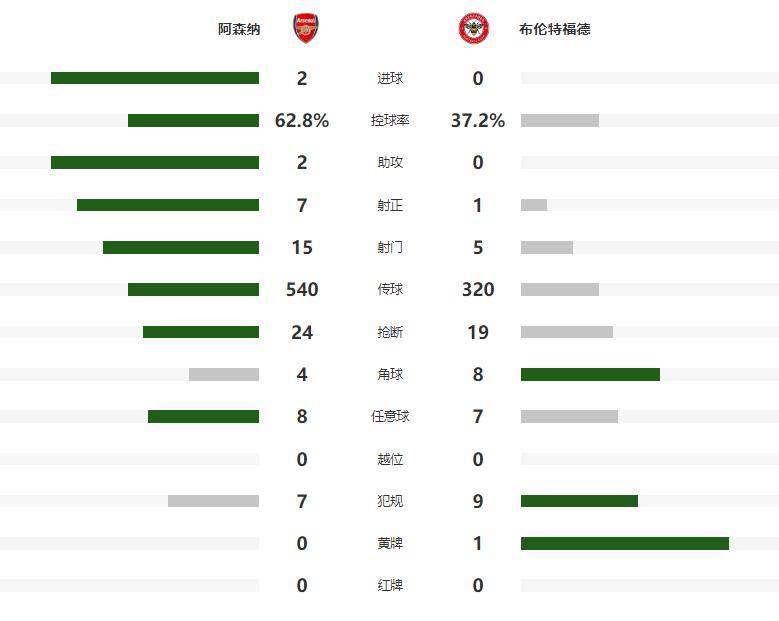Image resolution: width=779 pixels, height=621 pixels.
Task: Click Arsenal's gray fouls bar
Action: 213,501
